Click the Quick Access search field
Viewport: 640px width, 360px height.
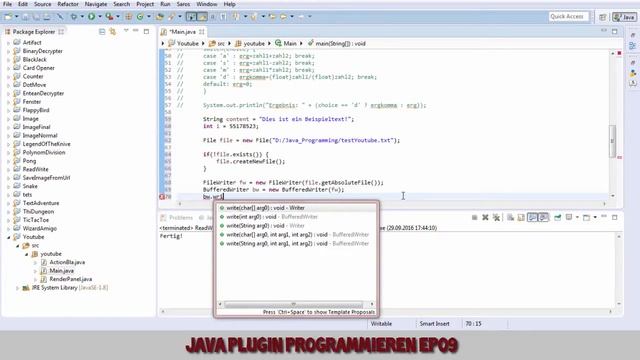569,17
